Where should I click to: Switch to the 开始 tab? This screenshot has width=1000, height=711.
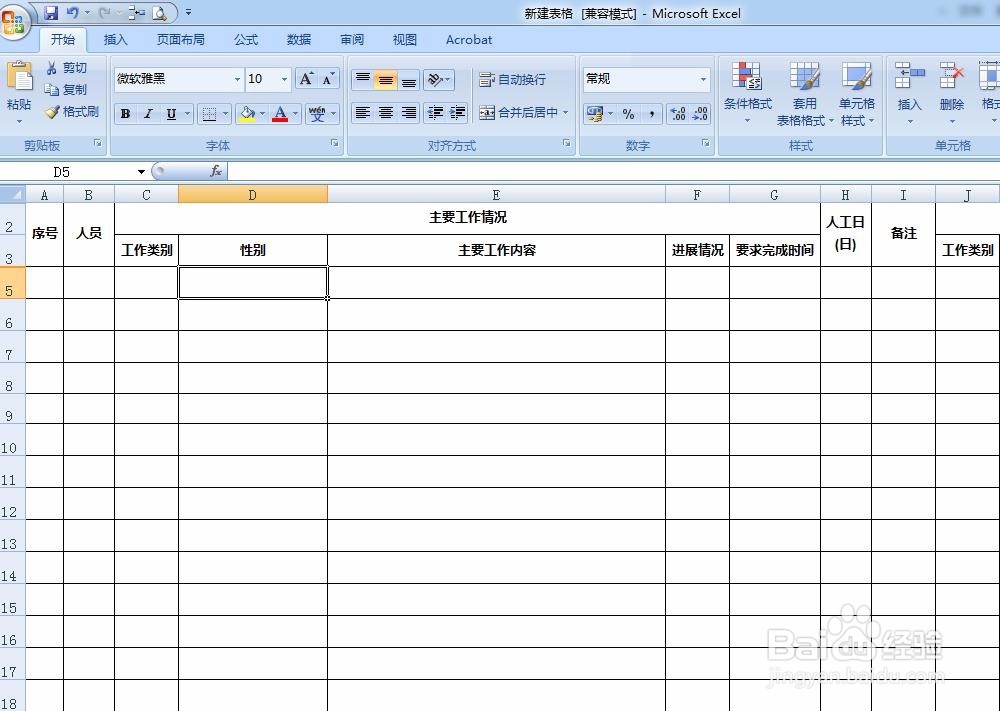click(x=63, y=40)
